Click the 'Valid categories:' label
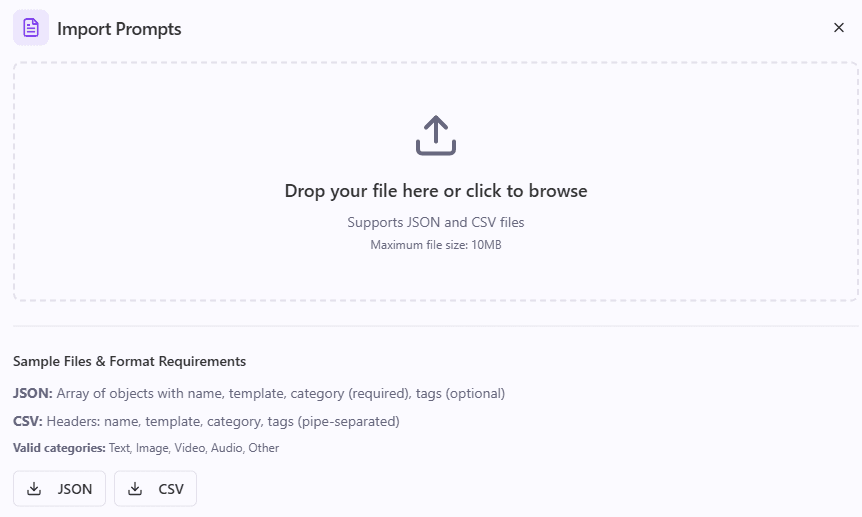Screen dimensions: 862x517 [59, 448]
